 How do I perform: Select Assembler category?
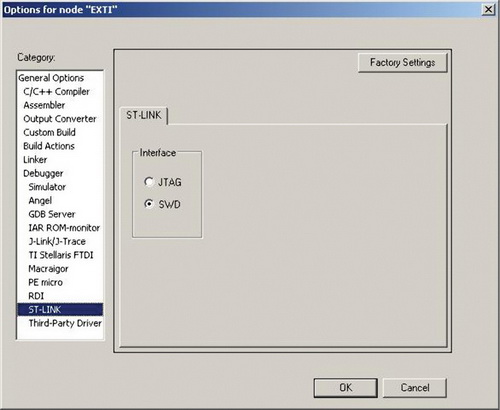click(x=44, y=105)
